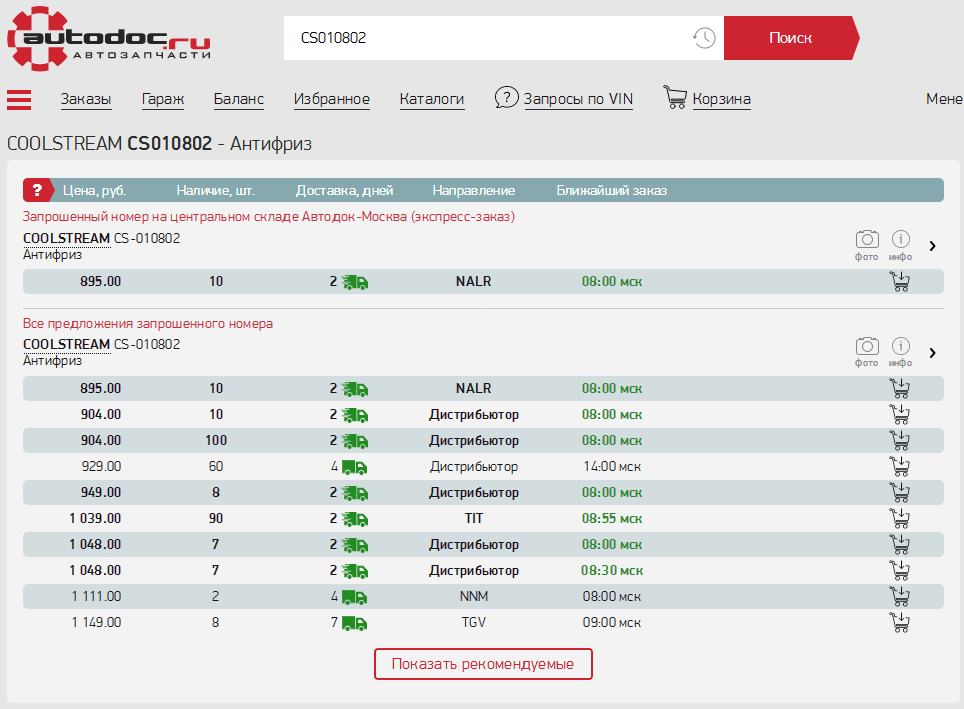The width and height of the screenshot is (964, 709).
Task: Open info in the all-offers COOLSTREAM section
Action: point(901,352)
